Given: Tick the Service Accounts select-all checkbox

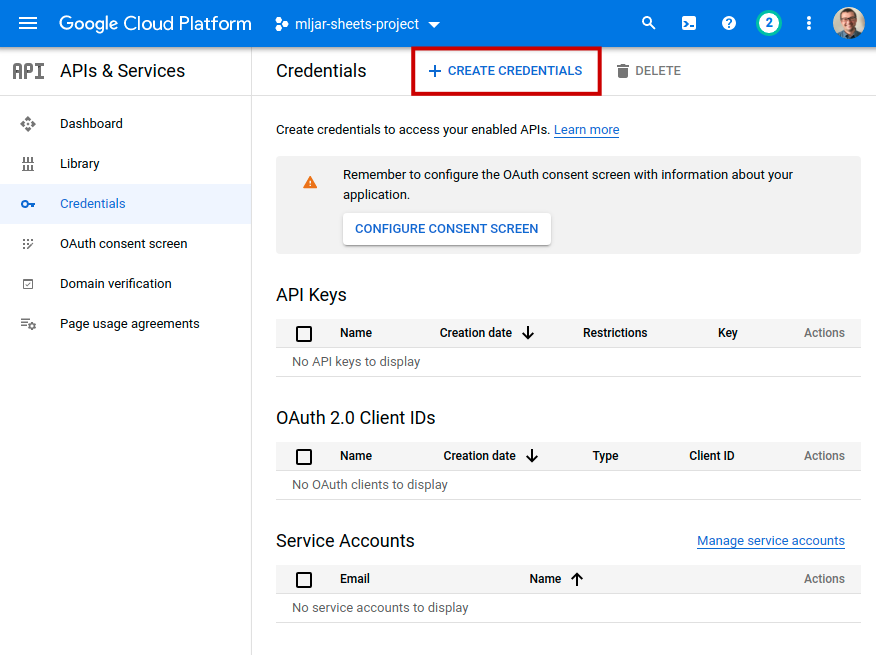Looking at the screenshot, I should [304, 580].
